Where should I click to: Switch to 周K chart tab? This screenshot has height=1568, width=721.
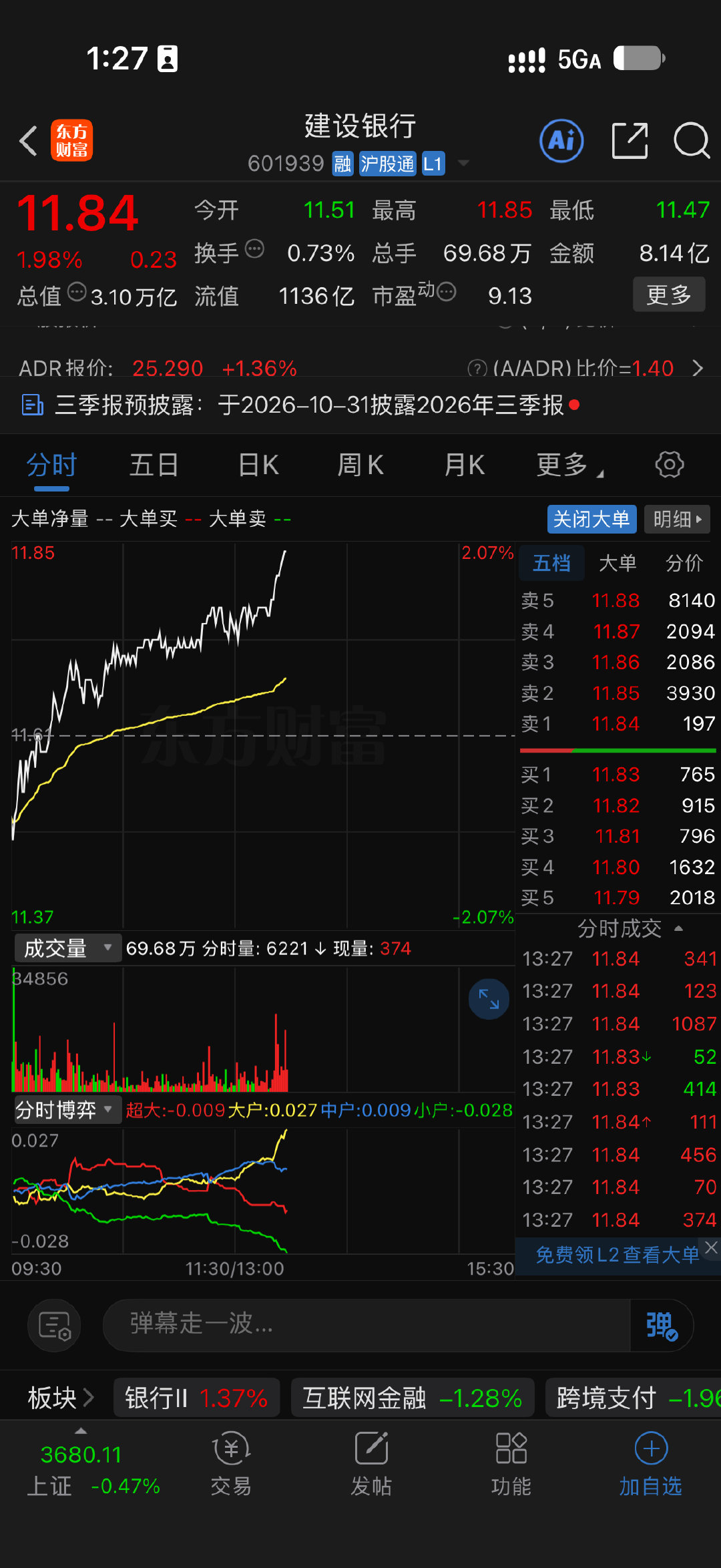pos(361,465)
